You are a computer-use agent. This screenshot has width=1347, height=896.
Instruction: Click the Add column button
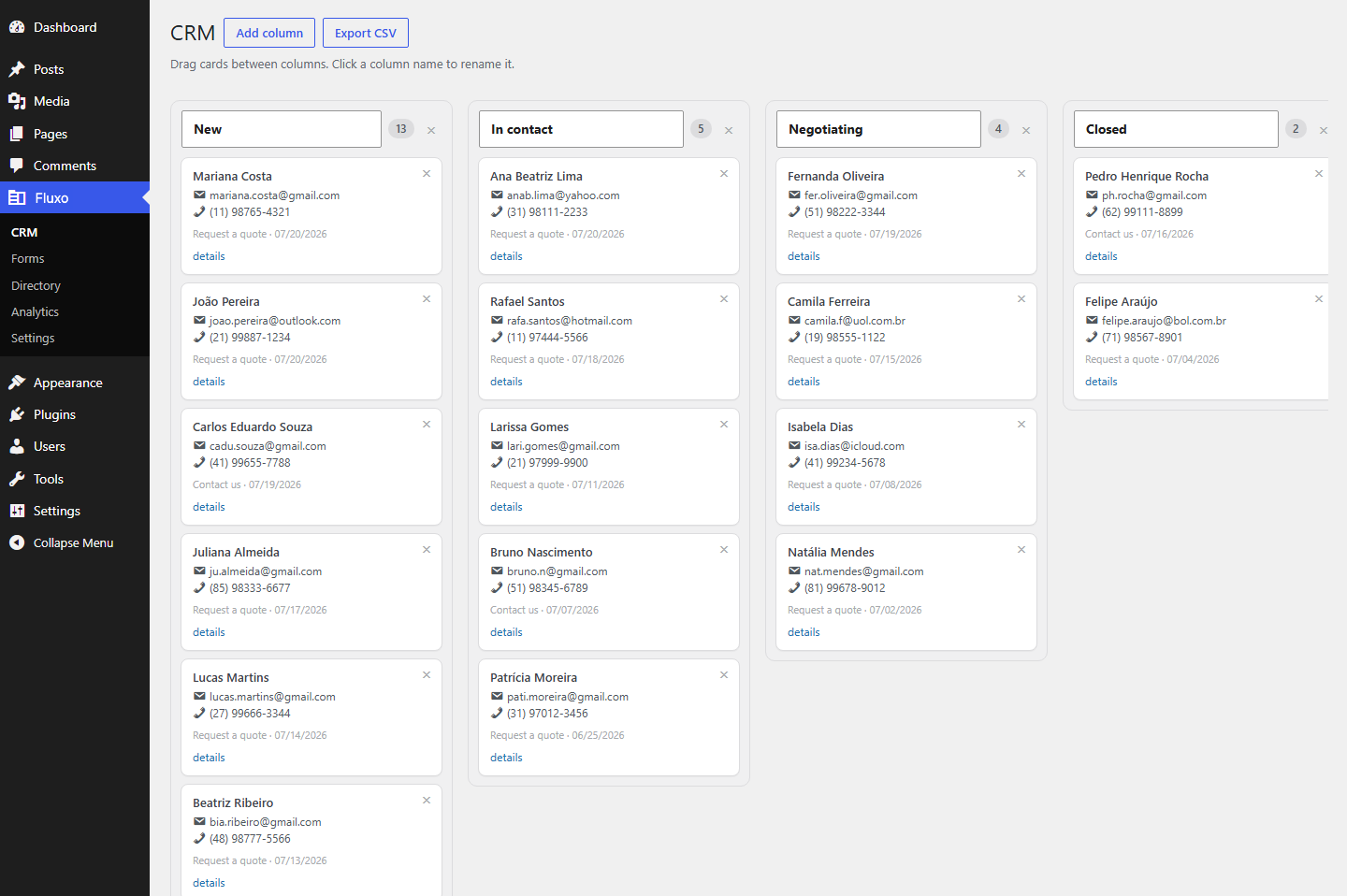click(x=269, y=33)
